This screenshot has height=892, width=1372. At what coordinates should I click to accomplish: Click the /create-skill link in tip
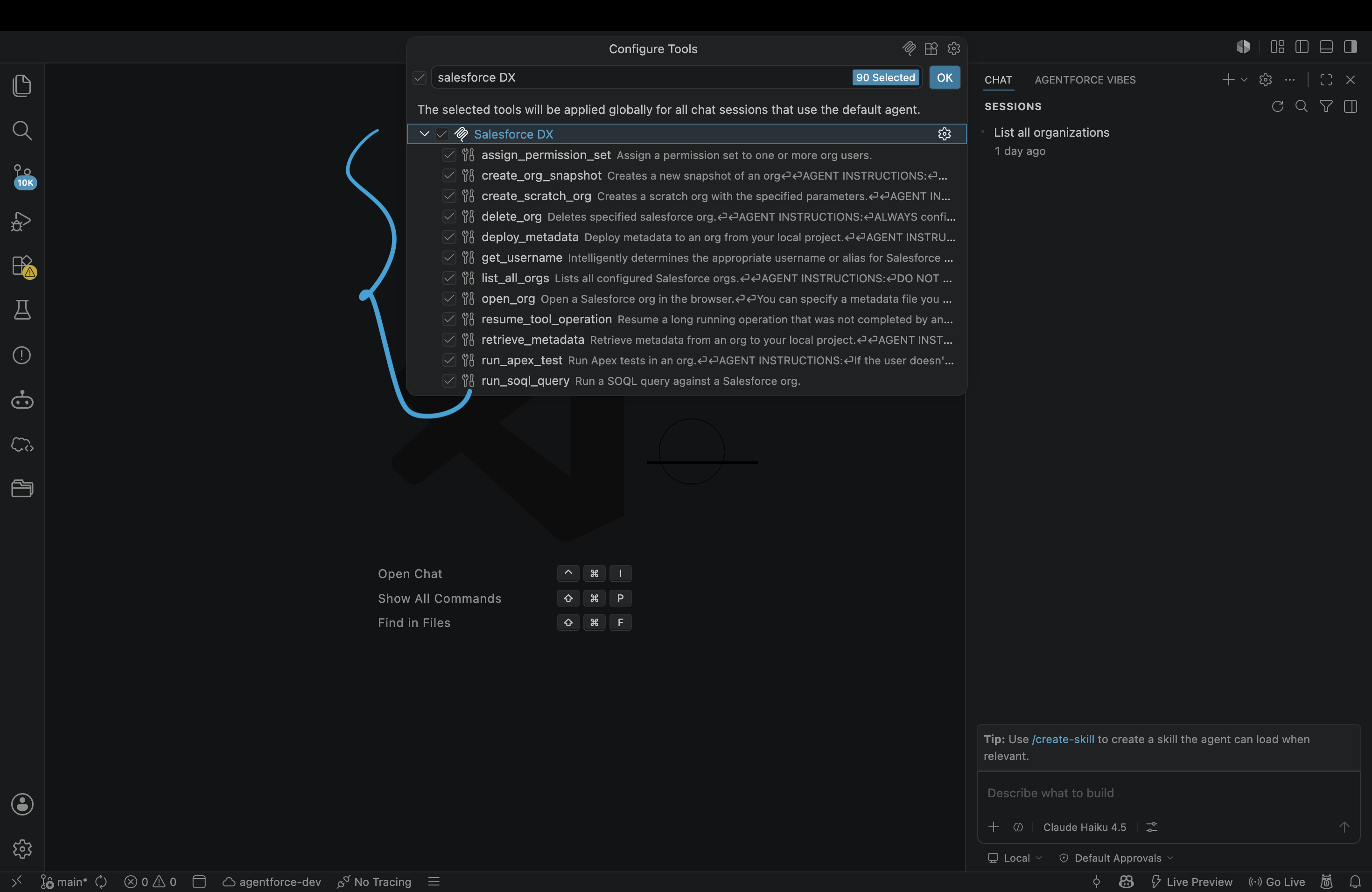point(1063,739)
